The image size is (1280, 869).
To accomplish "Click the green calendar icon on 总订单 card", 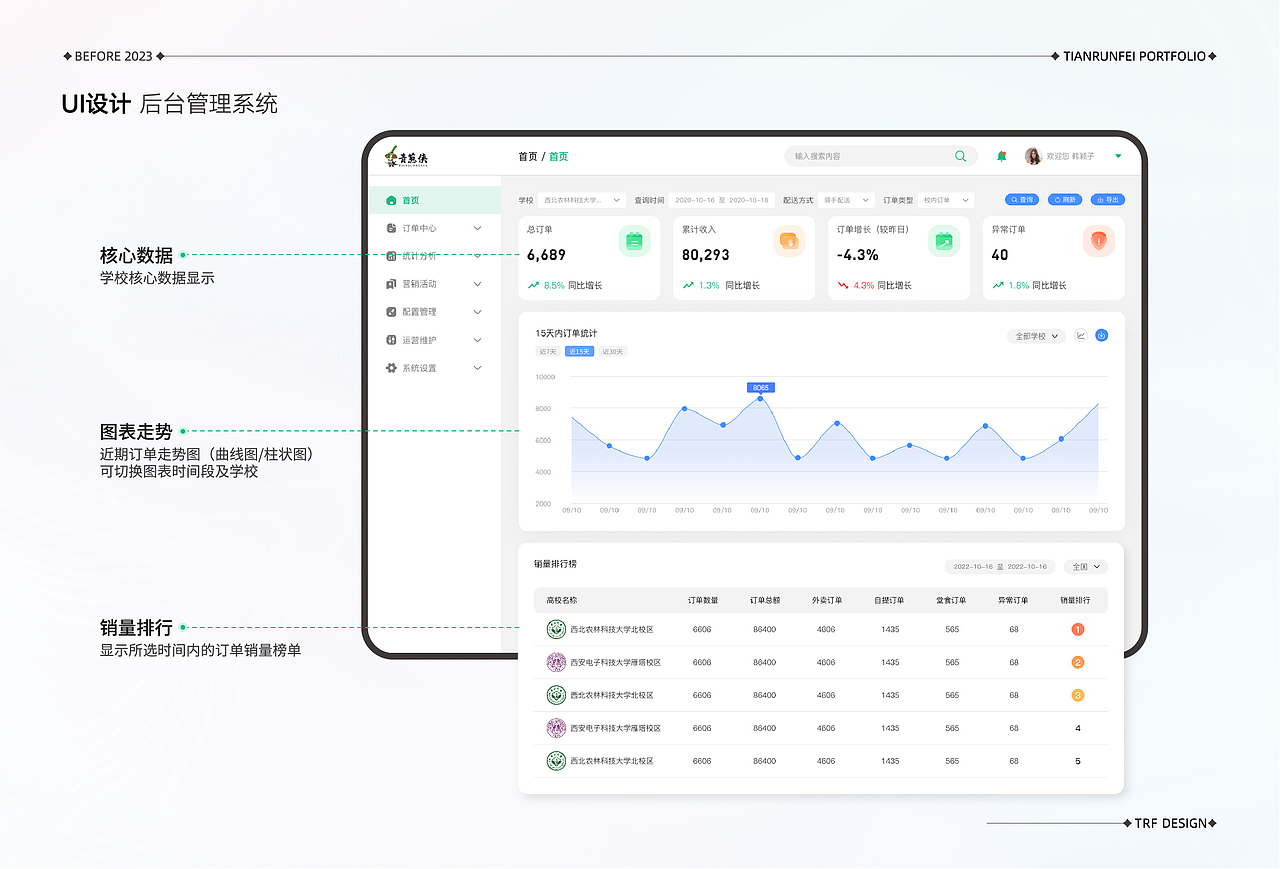I will coord(634,240).
